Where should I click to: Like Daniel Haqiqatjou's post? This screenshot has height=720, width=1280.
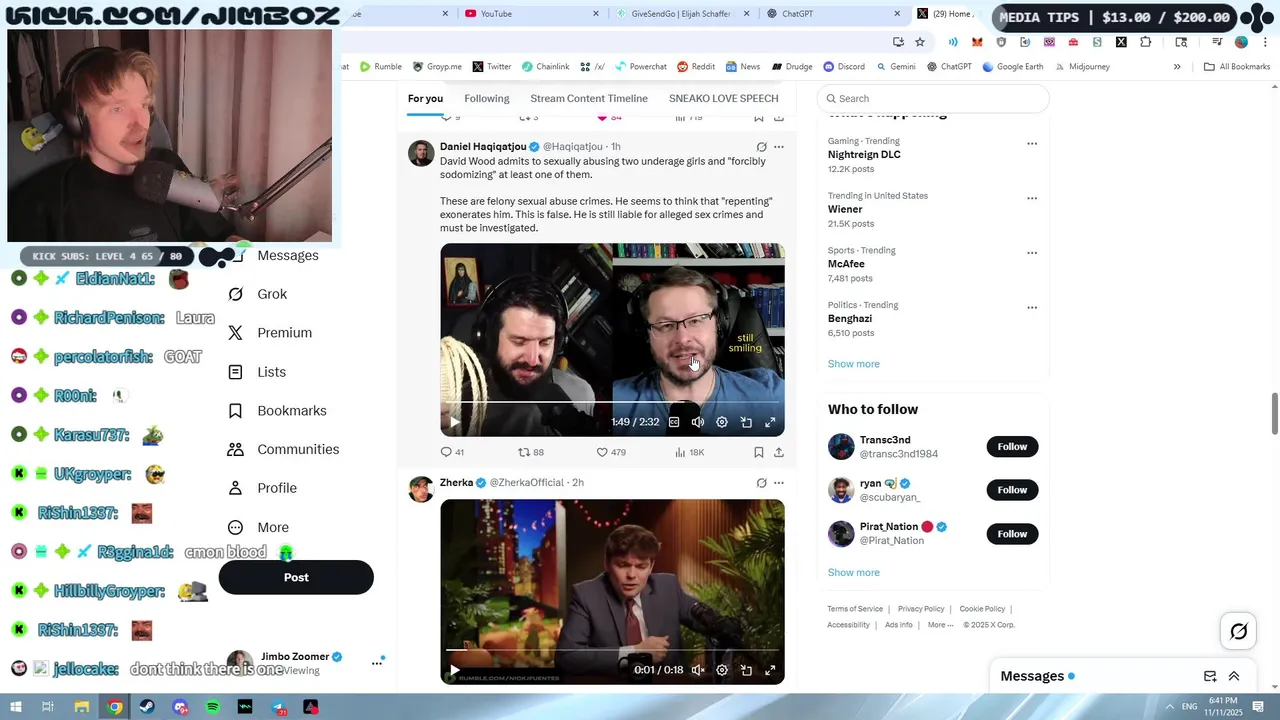point(610,452)
